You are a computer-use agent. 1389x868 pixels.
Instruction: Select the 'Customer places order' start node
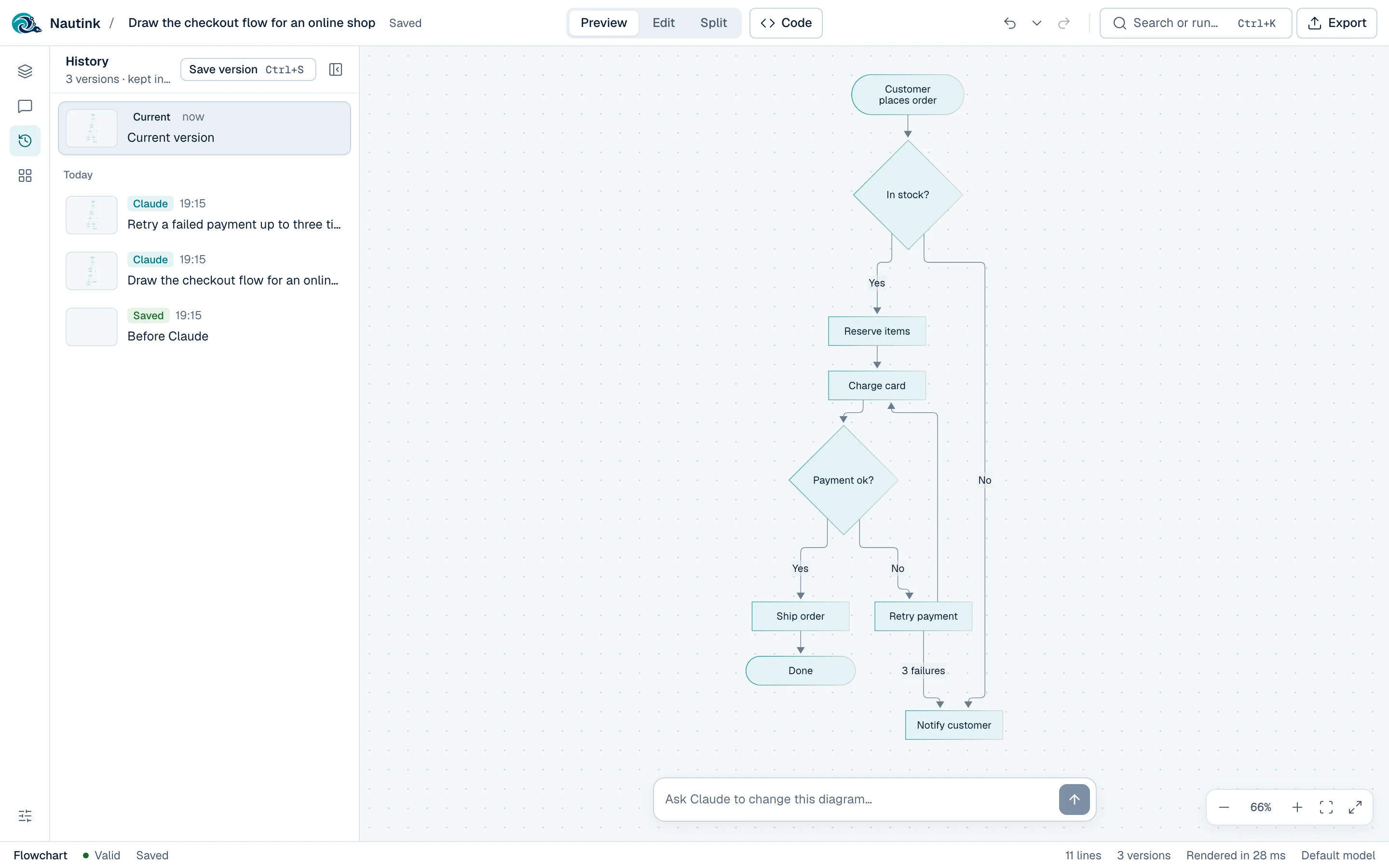908,95
